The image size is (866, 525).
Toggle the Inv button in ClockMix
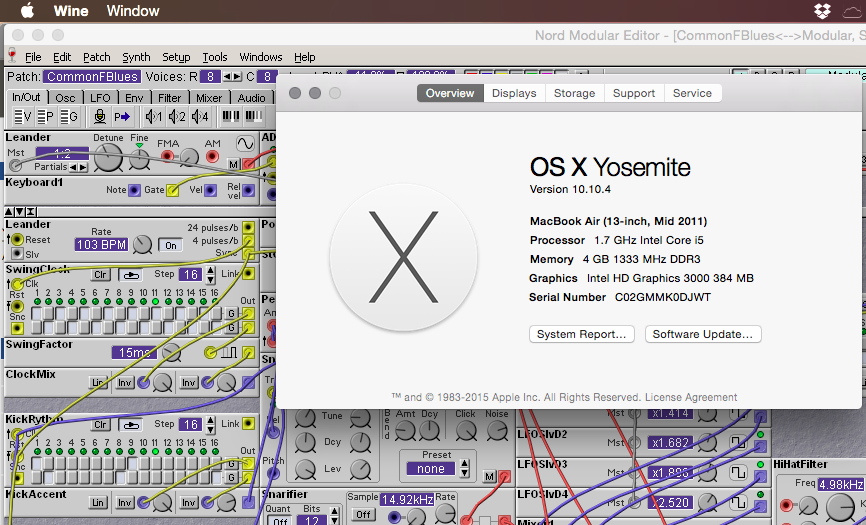pyautogui.click(x=124, y=383)
